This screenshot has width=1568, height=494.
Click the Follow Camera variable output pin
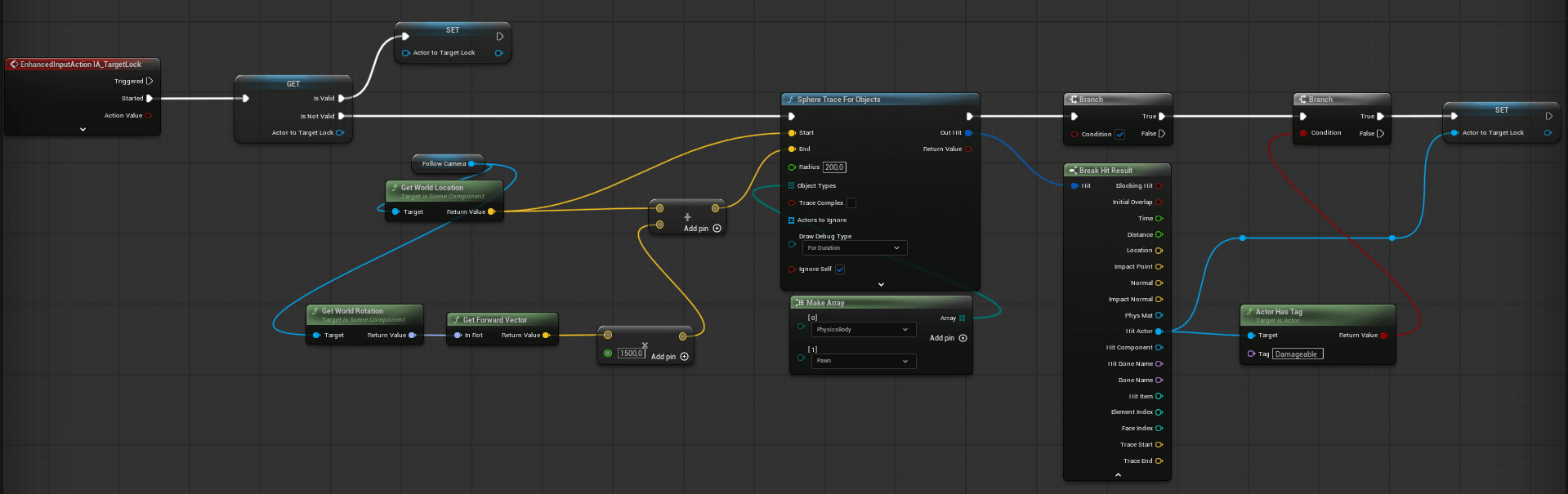tap(471, 163)
